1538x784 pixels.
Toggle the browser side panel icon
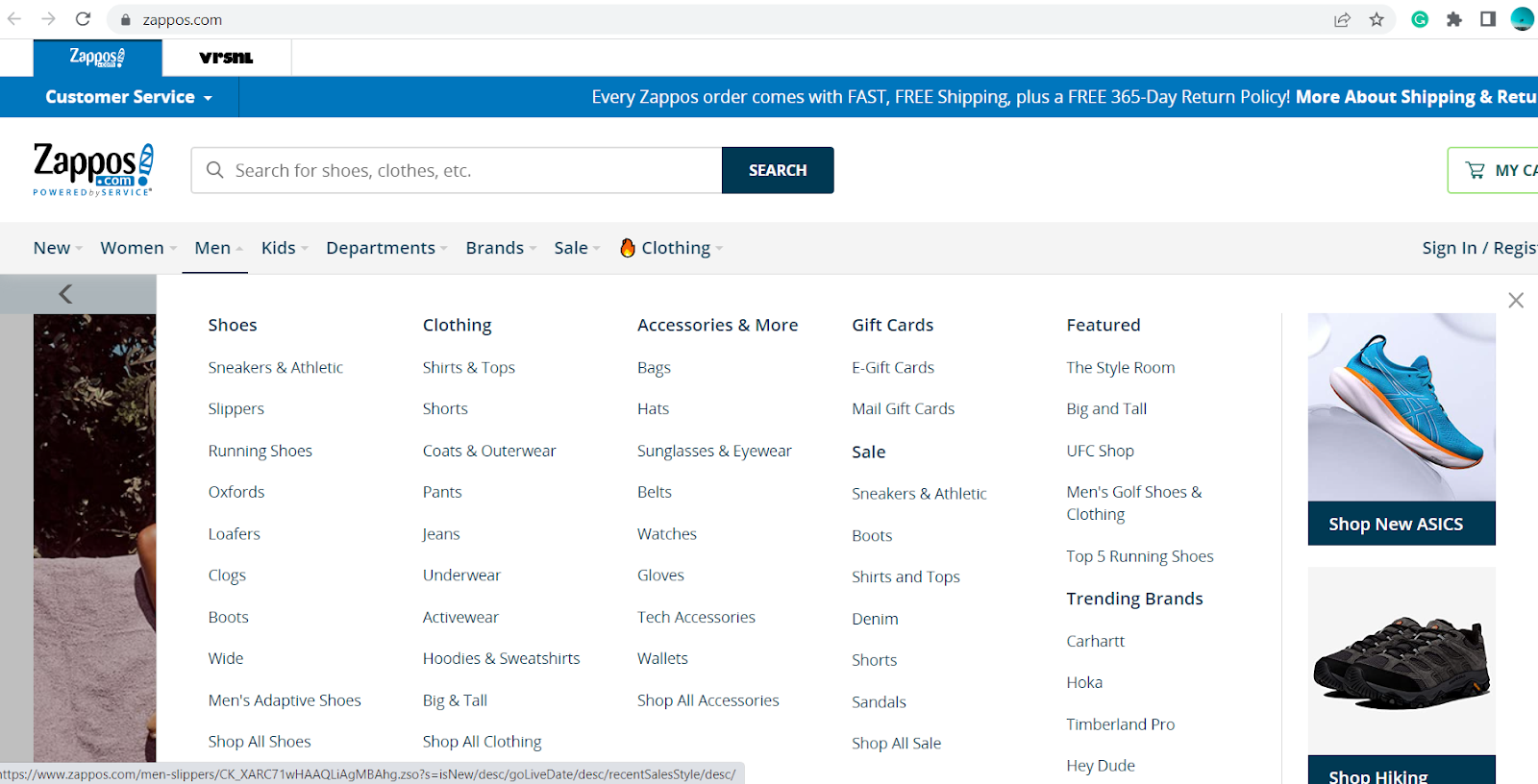[1488, 19]
